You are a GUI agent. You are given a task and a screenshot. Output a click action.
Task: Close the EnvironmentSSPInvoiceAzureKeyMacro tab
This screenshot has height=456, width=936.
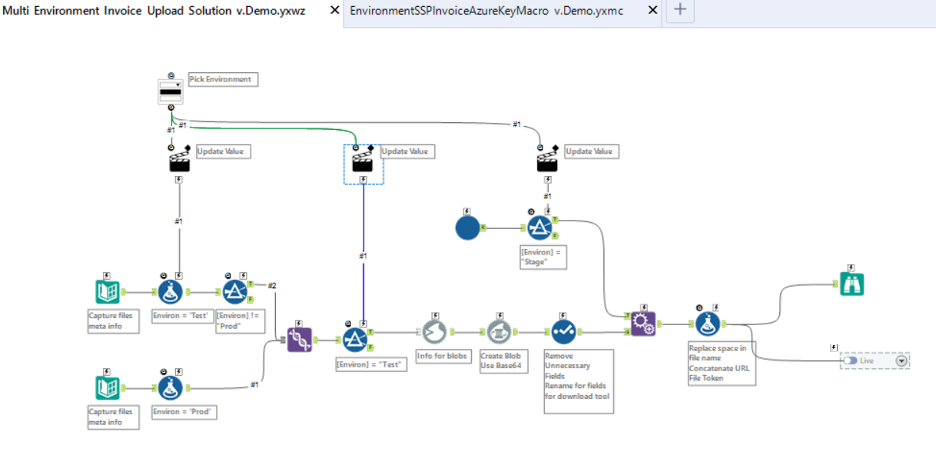click(x=652, y=10)
